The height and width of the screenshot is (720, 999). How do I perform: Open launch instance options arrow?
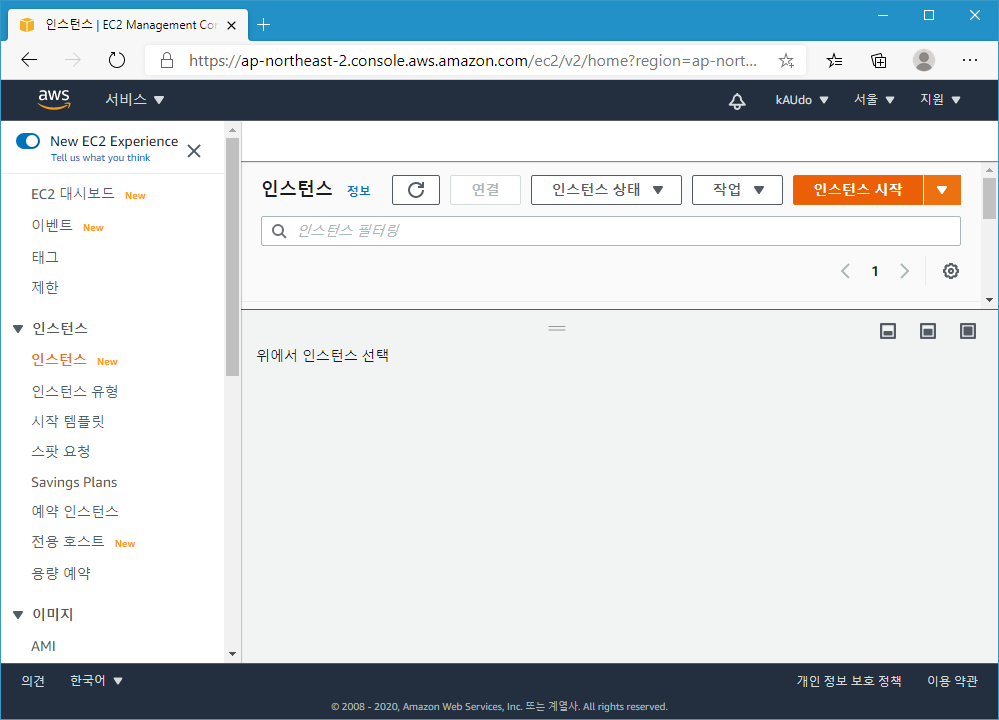tap(942, 190)
